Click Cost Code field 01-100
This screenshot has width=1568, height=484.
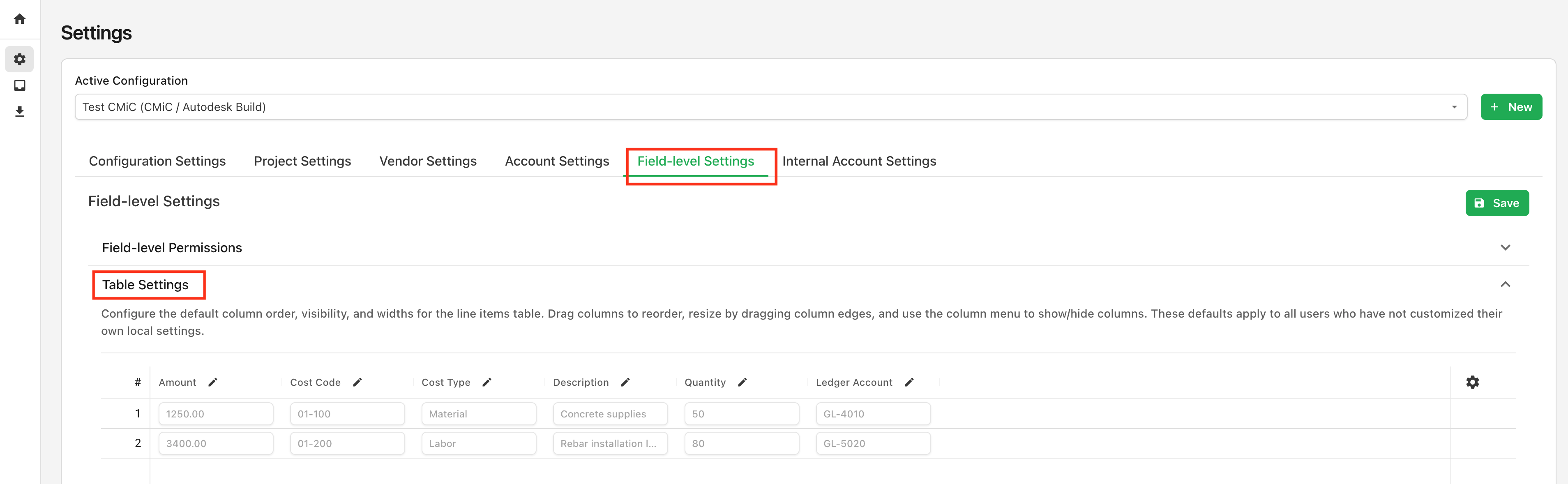coord(347,414)
